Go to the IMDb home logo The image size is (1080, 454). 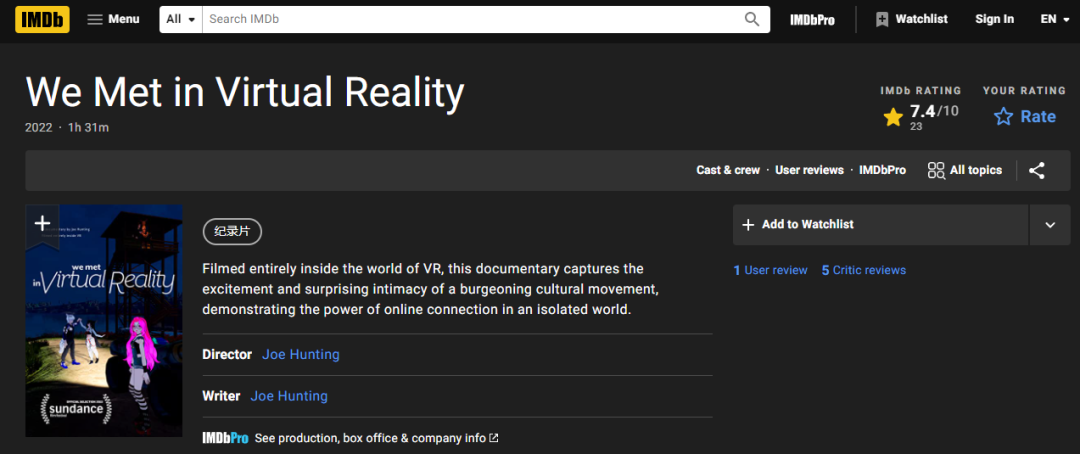click(42, 19)
